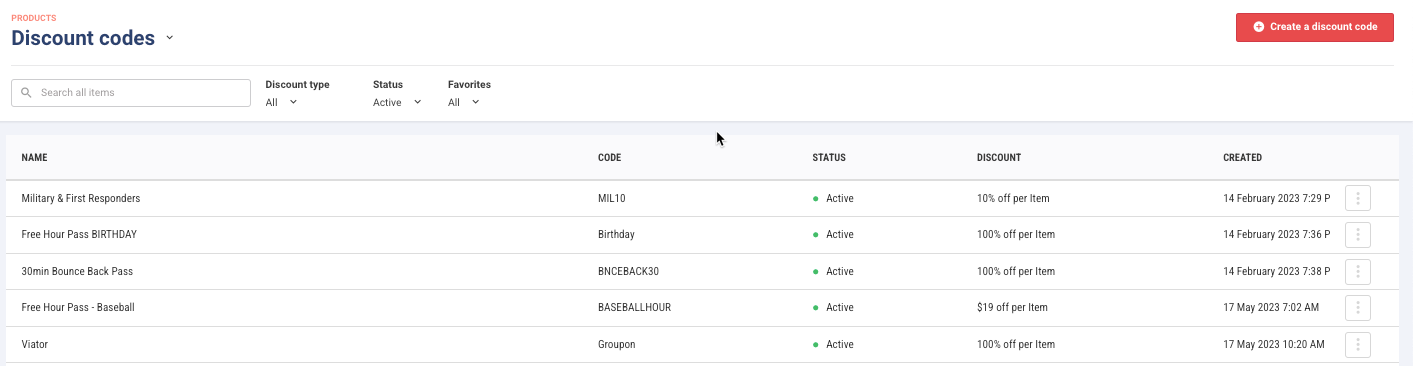Open the Viator discount row
This screenshot has width=1413, height=366.
click(x=702, y=344)
